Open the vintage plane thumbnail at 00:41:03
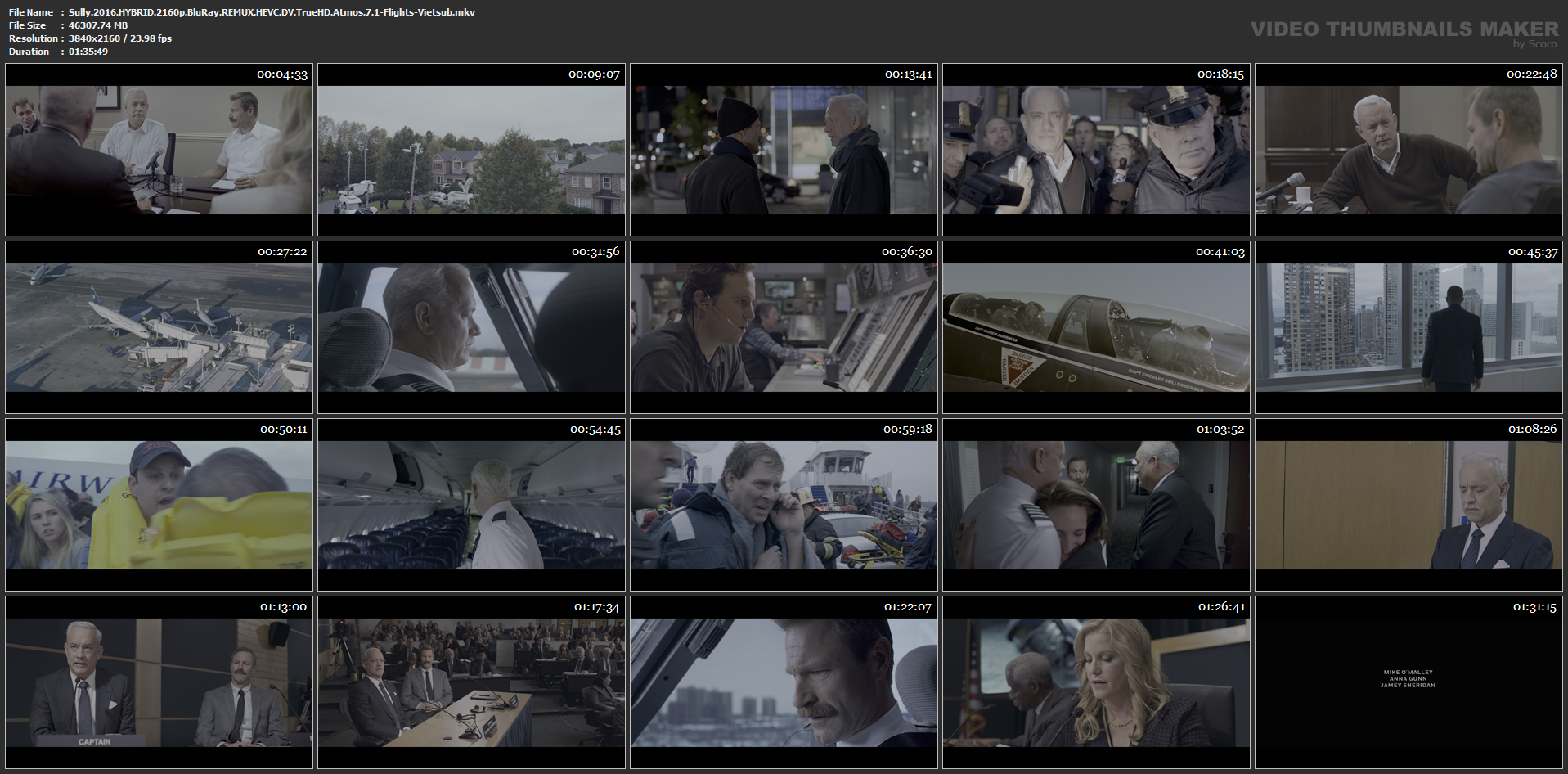This screenshot has width=1568, height=774. coord(1096,327)
